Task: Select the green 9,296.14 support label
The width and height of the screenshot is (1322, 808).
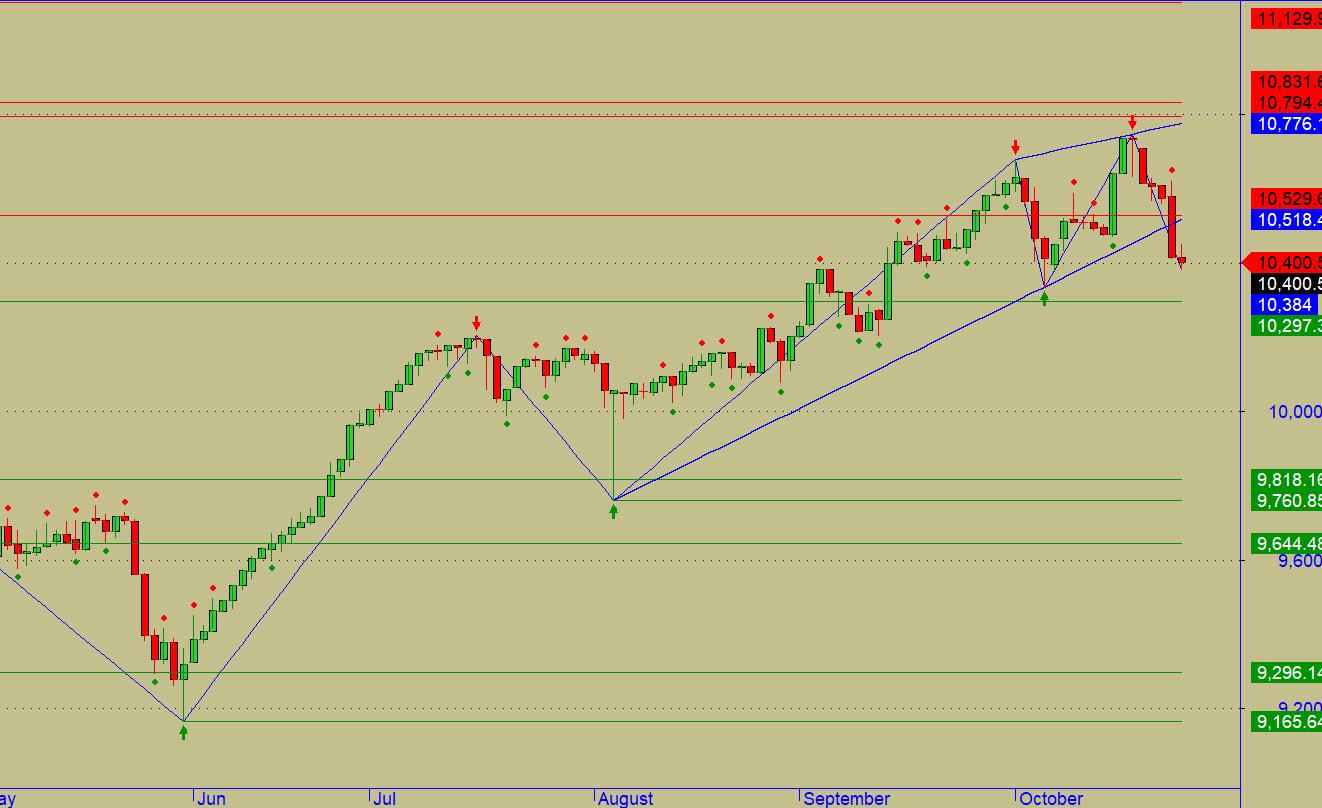Action: pos(1288,672)
